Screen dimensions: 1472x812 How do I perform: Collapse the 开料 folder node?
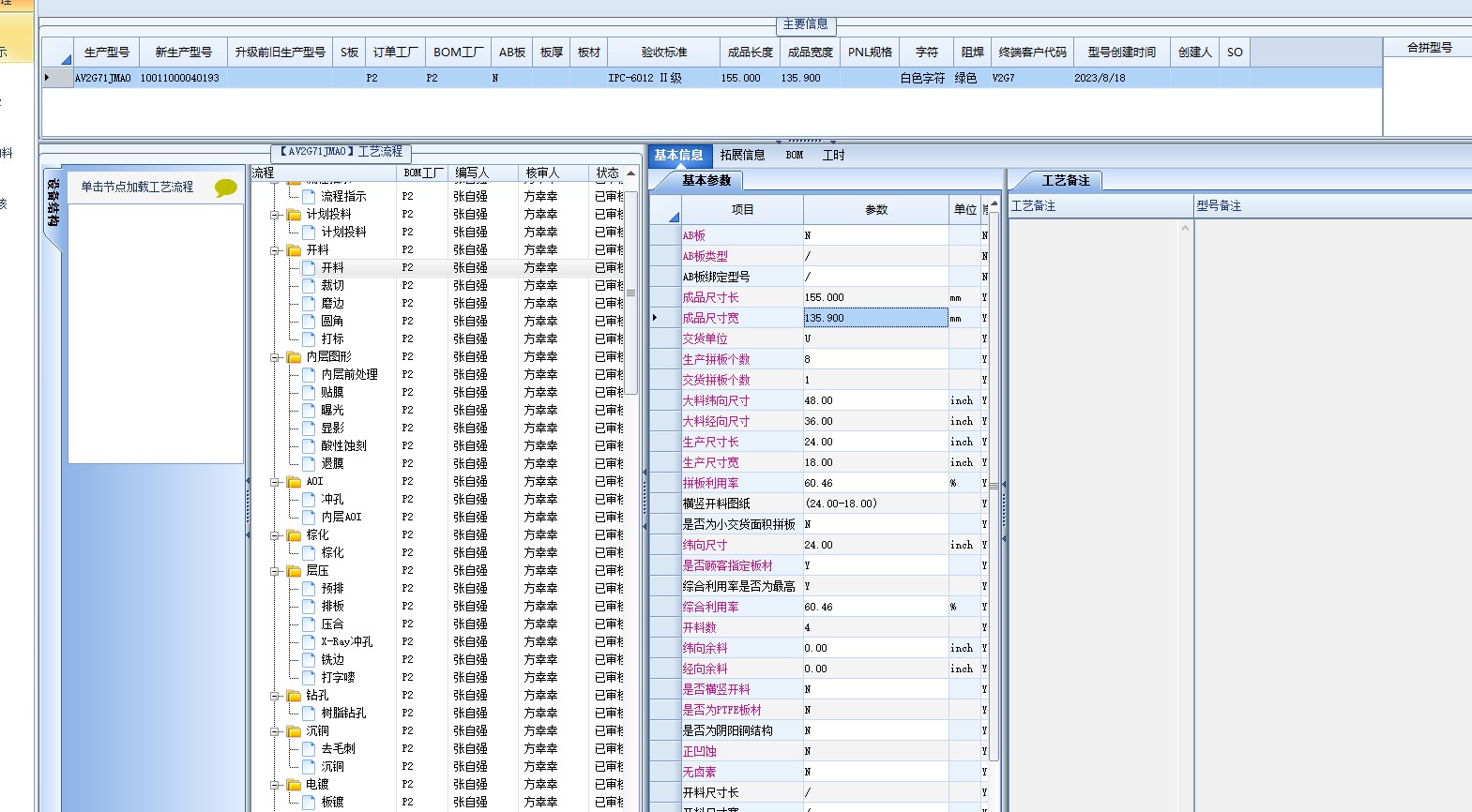(x=276, y=250)
